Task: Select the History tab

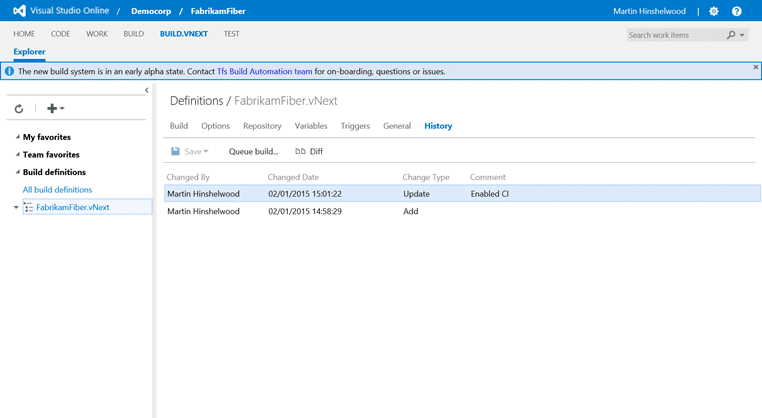Action: pyautogui.click(x=438, y=126)
